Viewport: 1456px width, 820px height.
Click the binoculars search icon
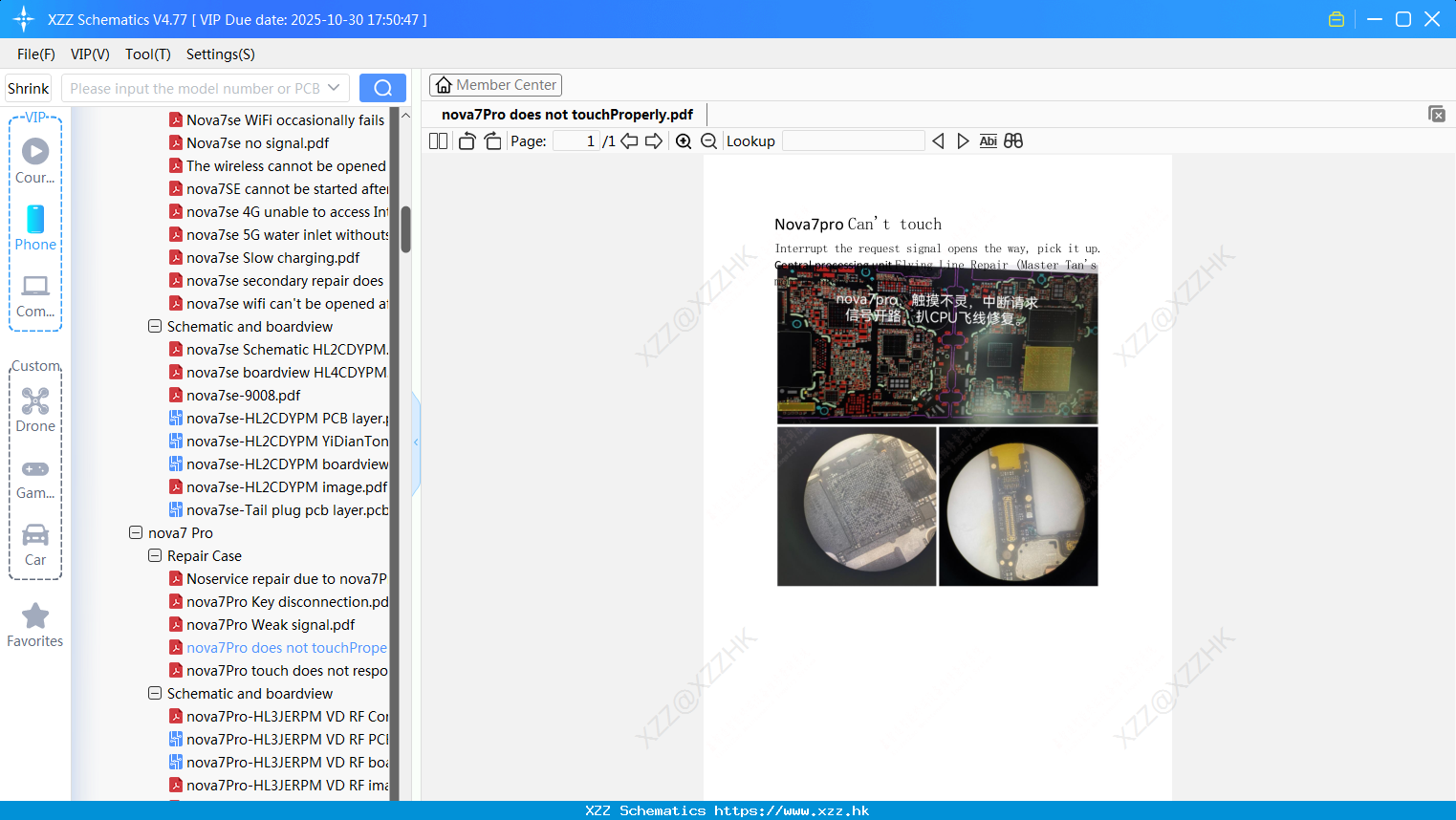(1013, 140)
